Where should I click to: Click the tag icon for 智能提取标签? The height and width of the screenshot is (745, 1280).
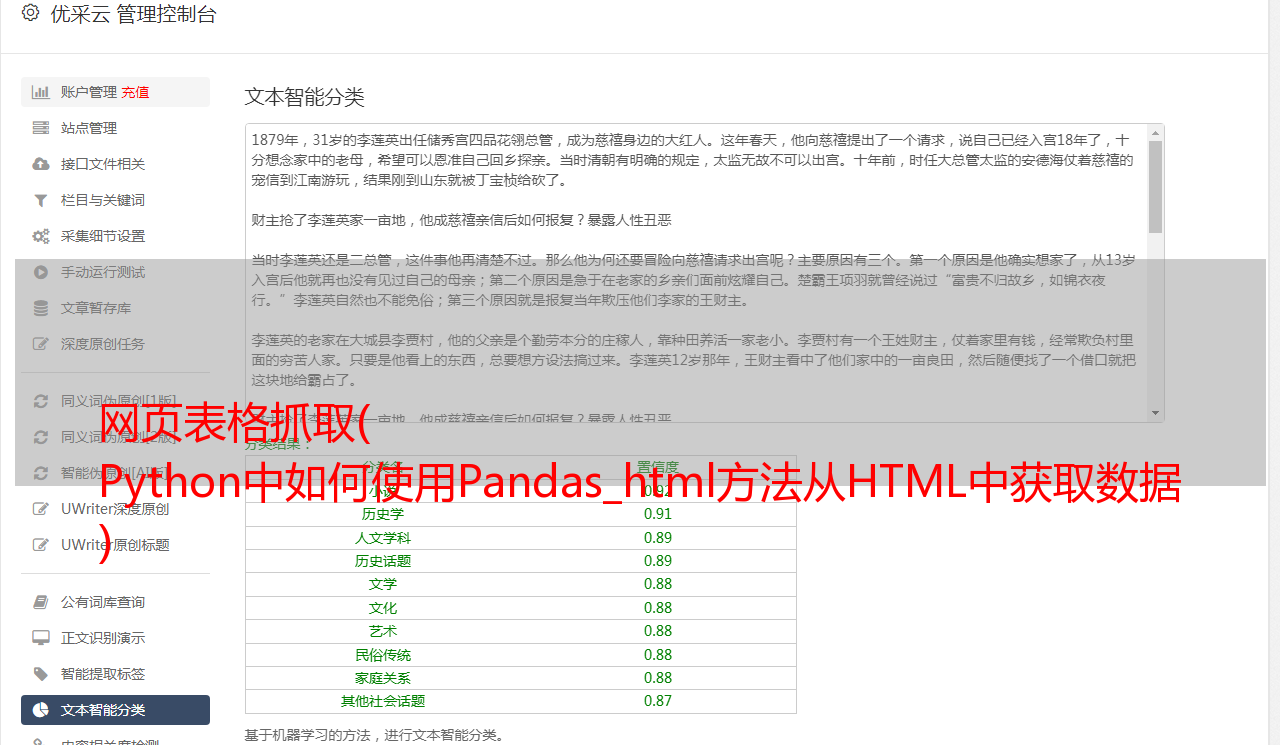(x=40, y=674)
